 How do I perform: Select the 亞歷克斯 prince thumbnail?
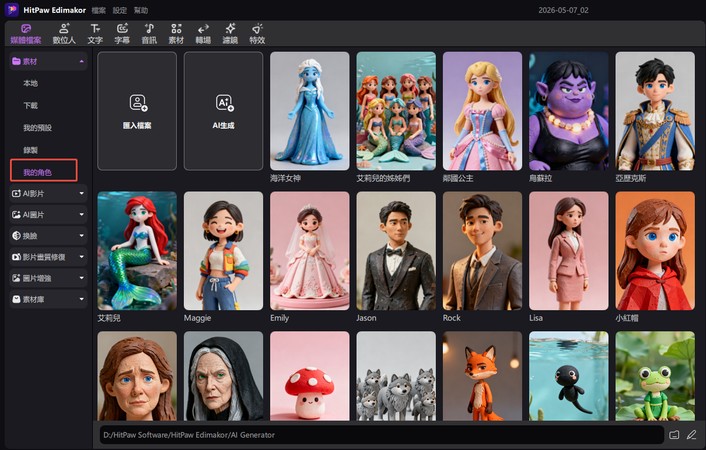click(655, 111)
